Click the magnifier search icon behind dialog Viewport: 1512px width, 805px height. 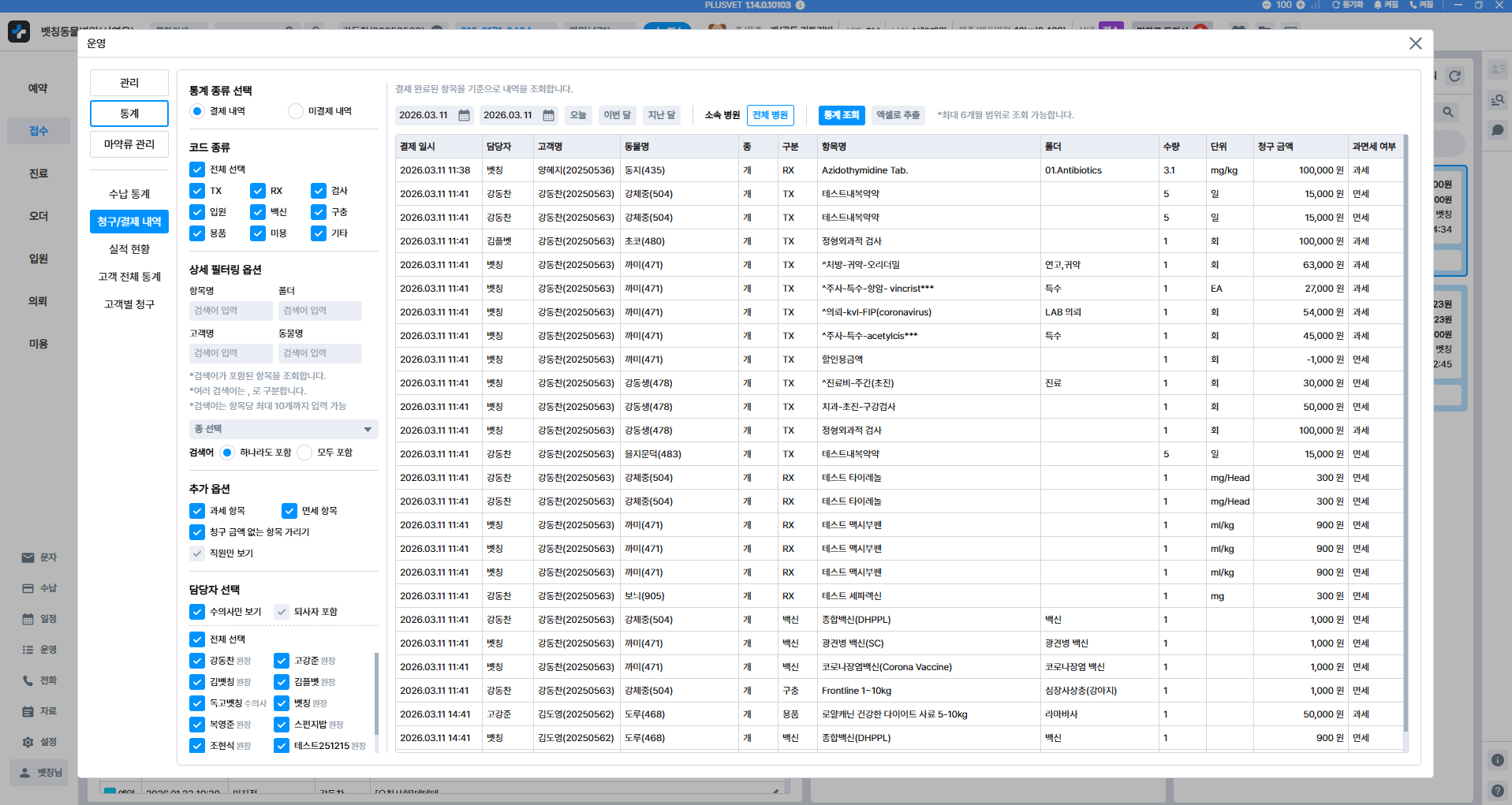pos(1447,112)
